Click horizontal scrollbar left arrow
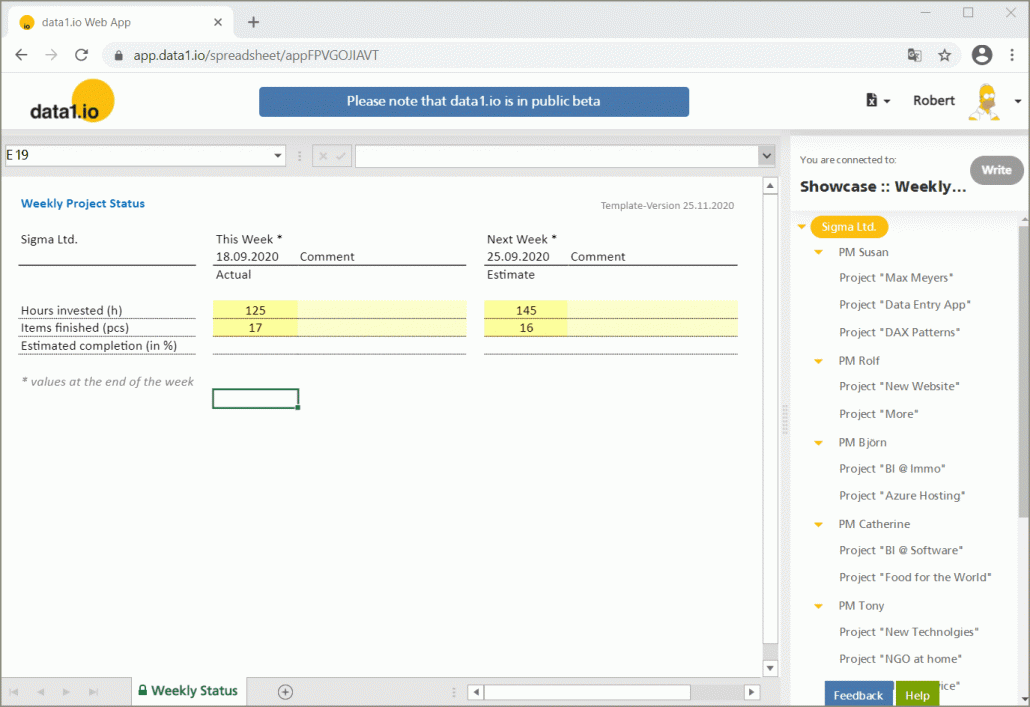 [476, 692]
